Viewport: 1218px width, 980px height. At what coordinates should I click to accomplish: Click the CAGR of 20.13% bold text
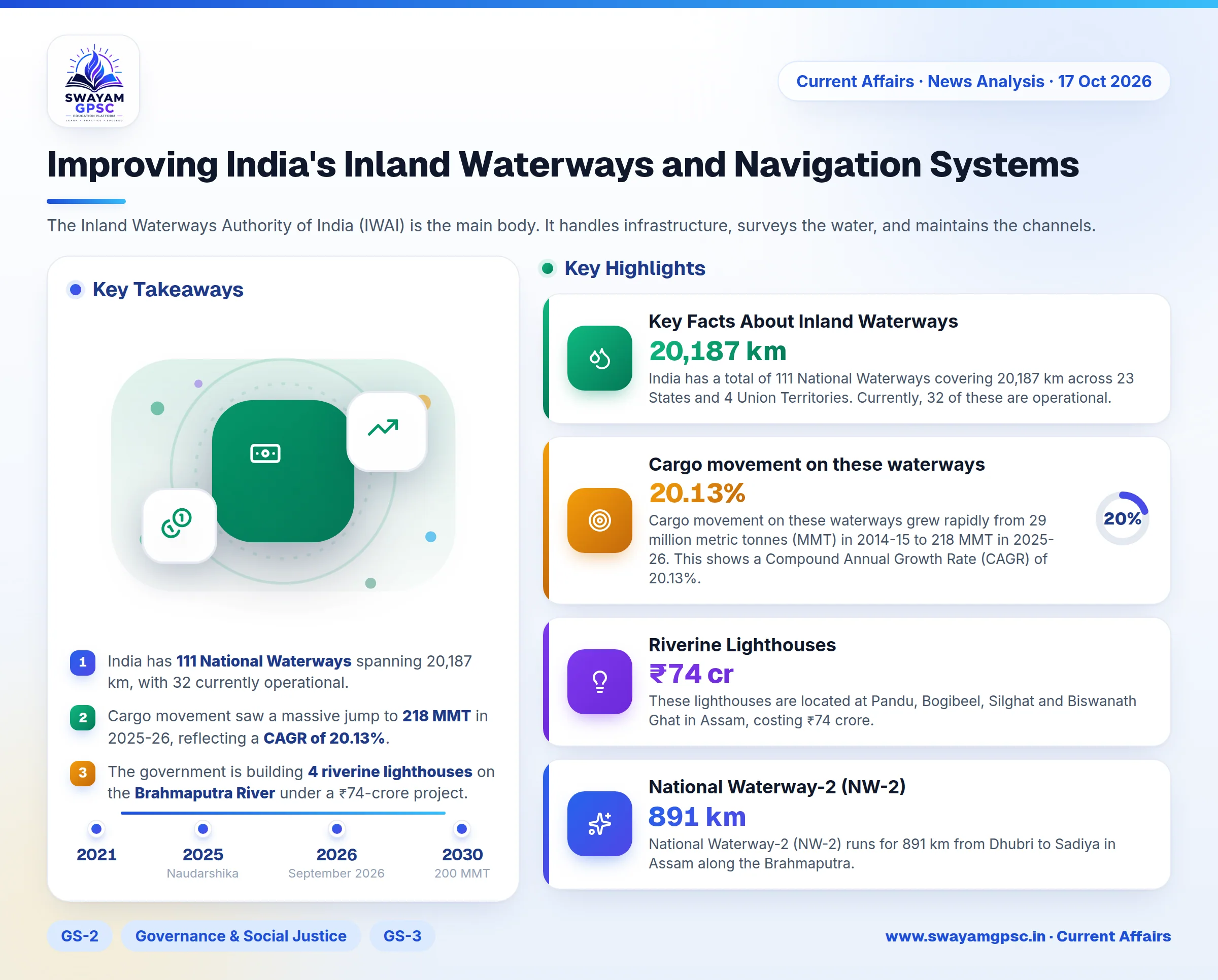pos(324,739)
